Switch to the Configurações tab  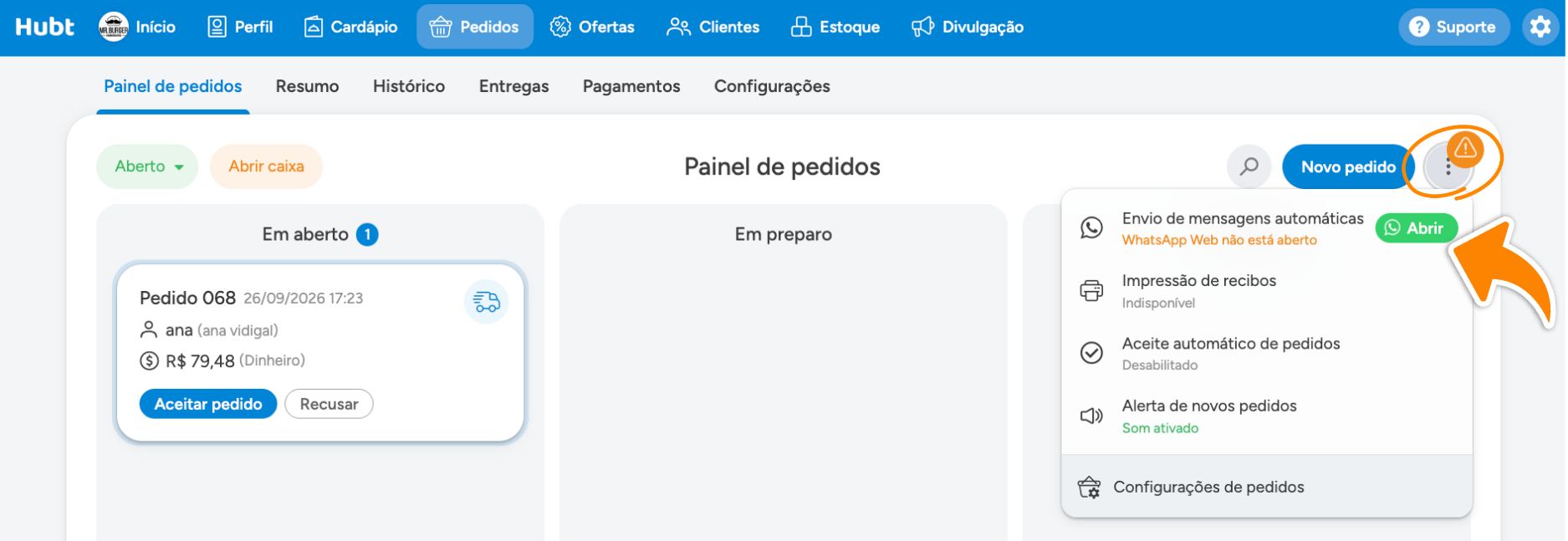[772, 86]
